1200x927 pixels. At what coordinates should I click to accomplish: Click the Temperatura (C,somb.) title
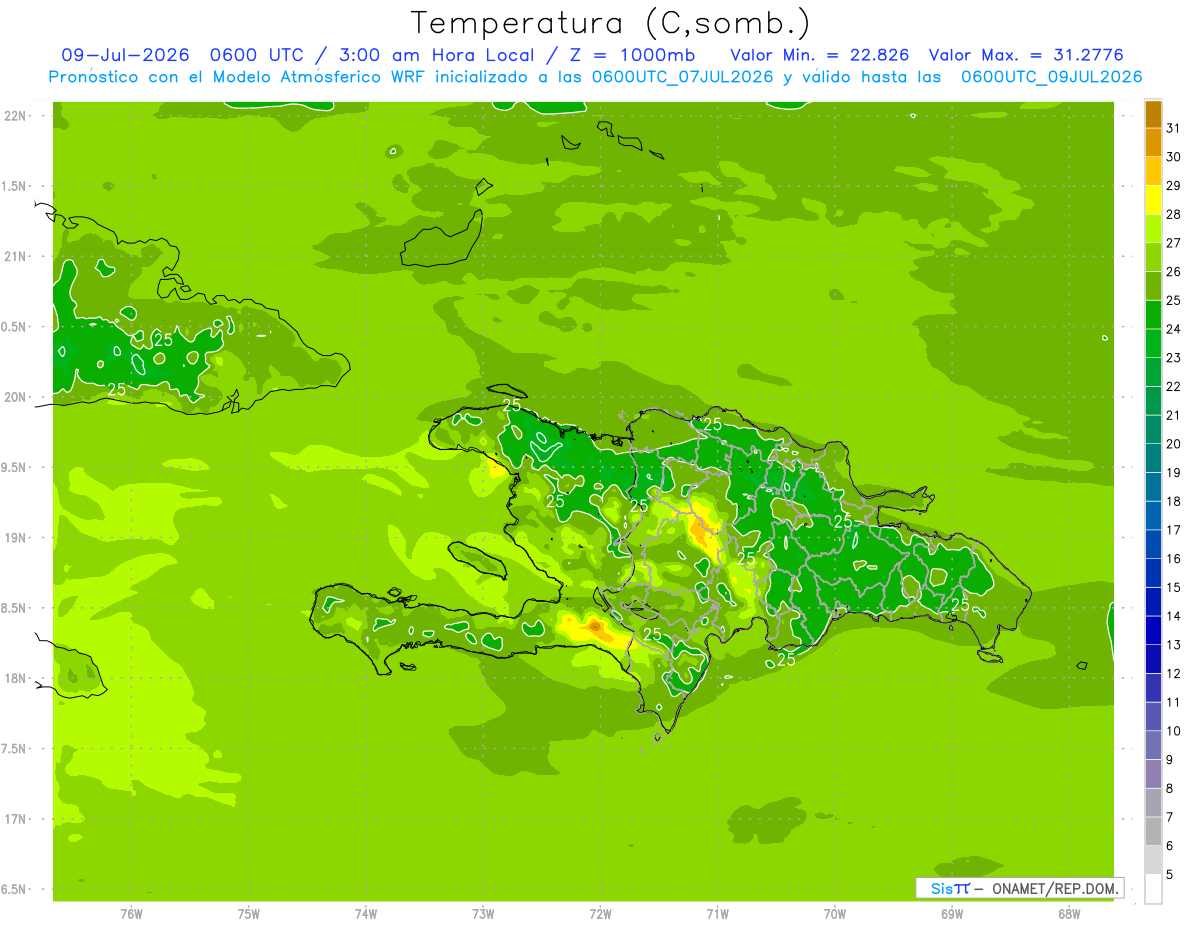pyautogui.click(x=611, y=23)
